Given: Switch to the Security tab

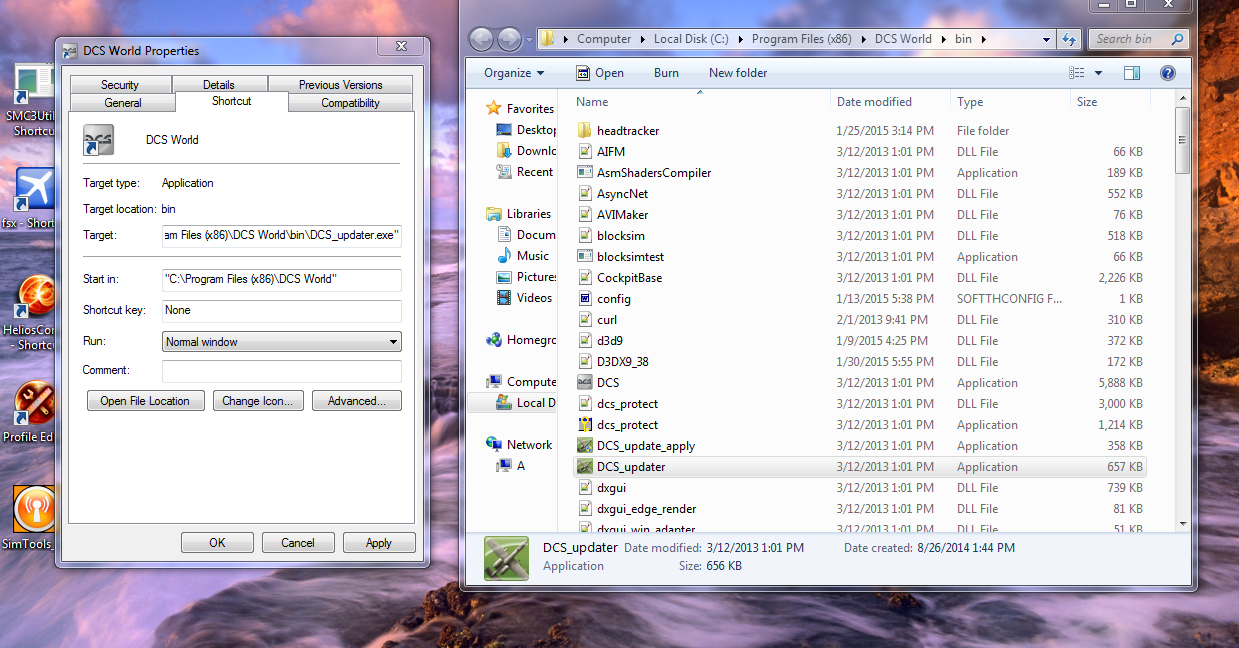Looking at the screenshot, I should coord(120,85).
